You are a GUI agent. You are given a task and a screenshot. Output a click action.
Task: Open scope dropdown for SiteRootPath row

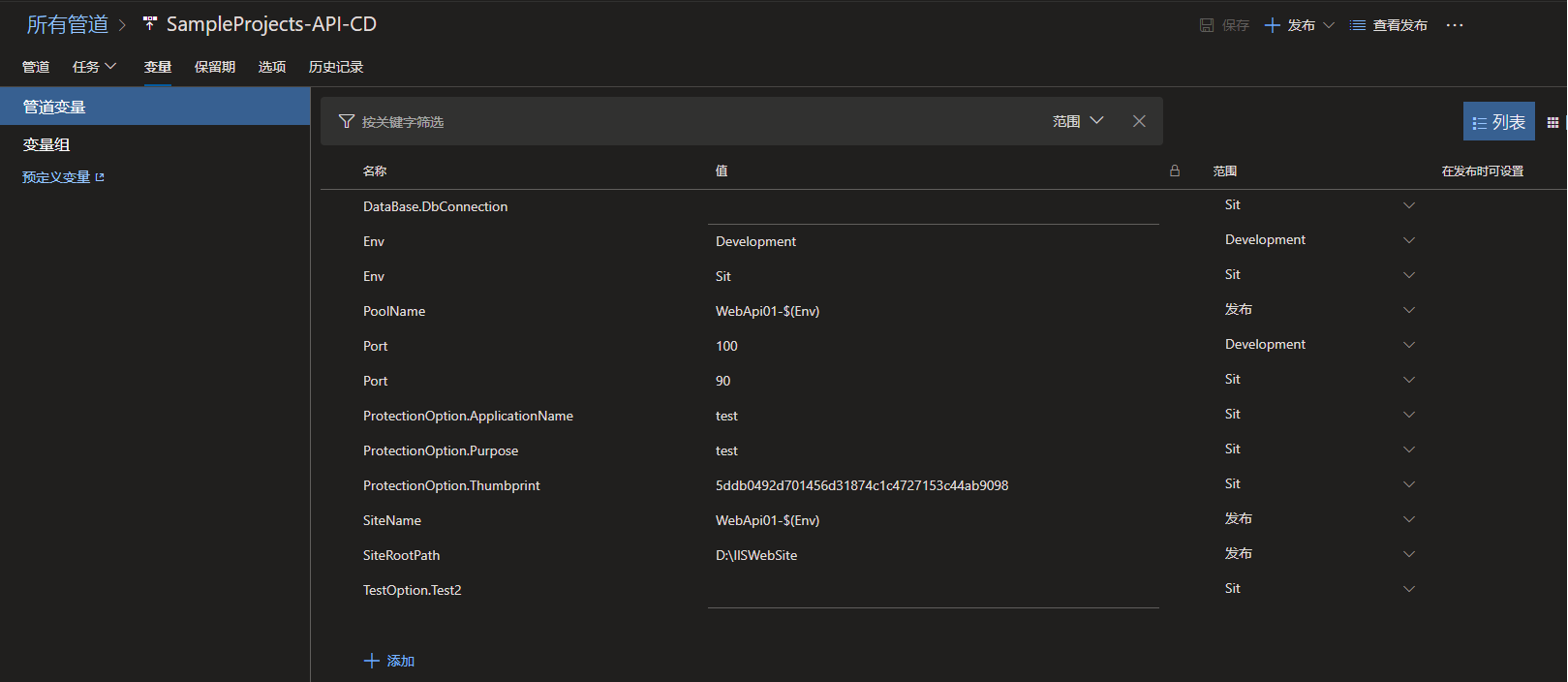pyautogui.click(x=1409, y=554)
